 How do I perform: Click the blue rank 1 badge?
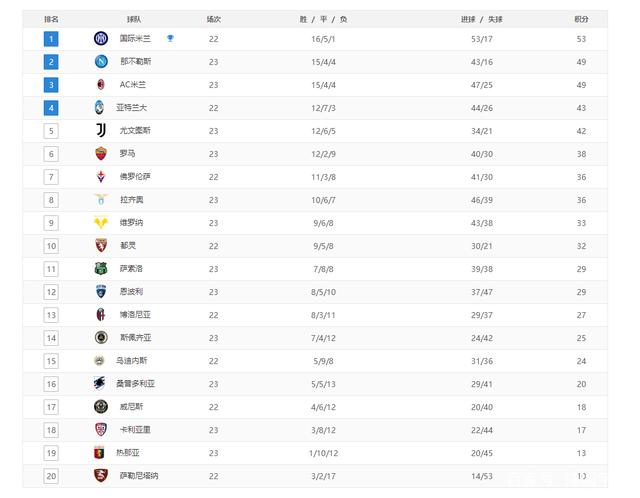coord(51,39)
